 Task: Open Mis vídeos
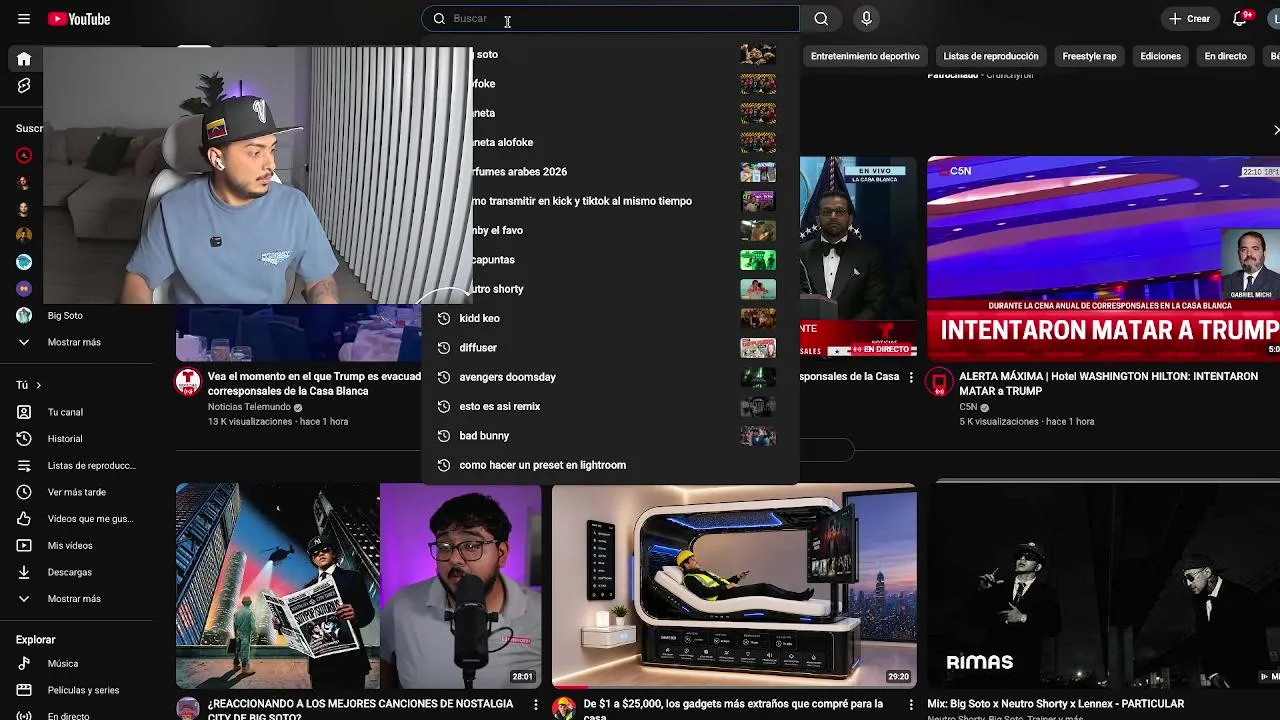[x=70, y=545]
